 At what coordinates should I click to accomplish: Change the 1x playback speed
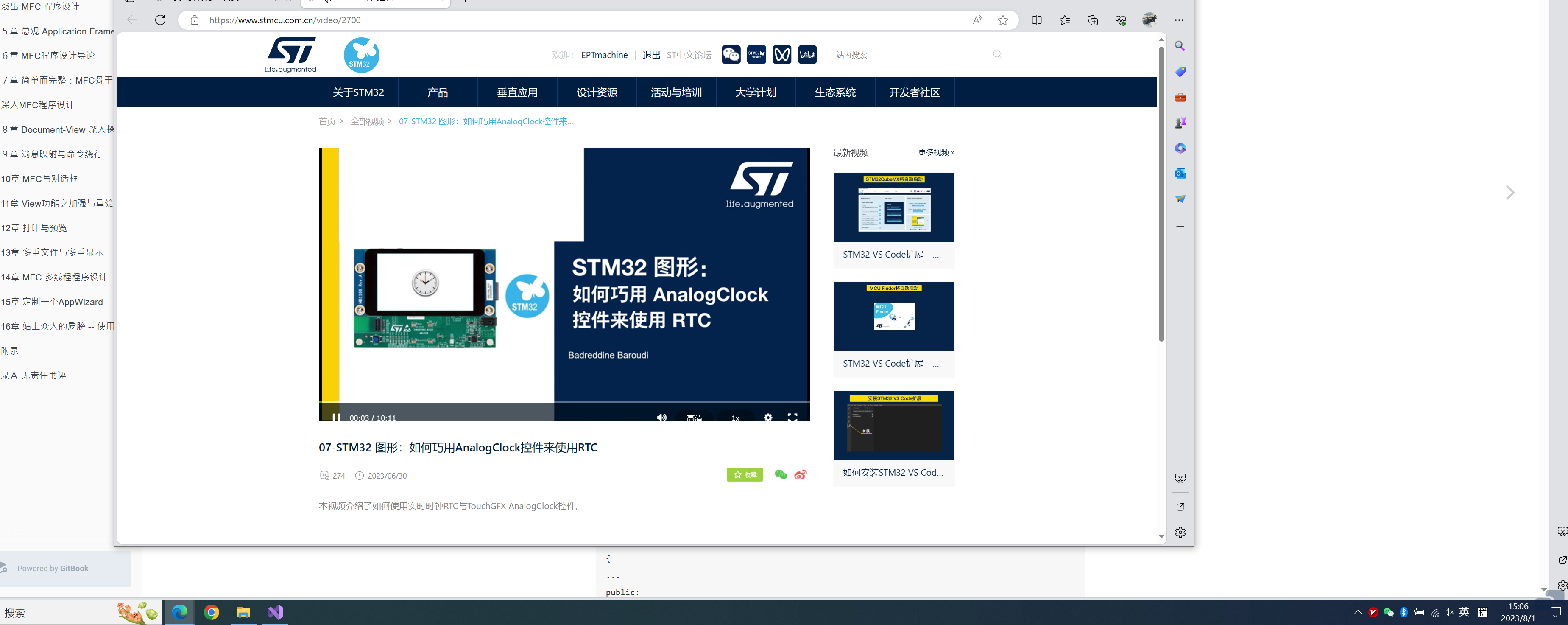(x=735, y=417)
